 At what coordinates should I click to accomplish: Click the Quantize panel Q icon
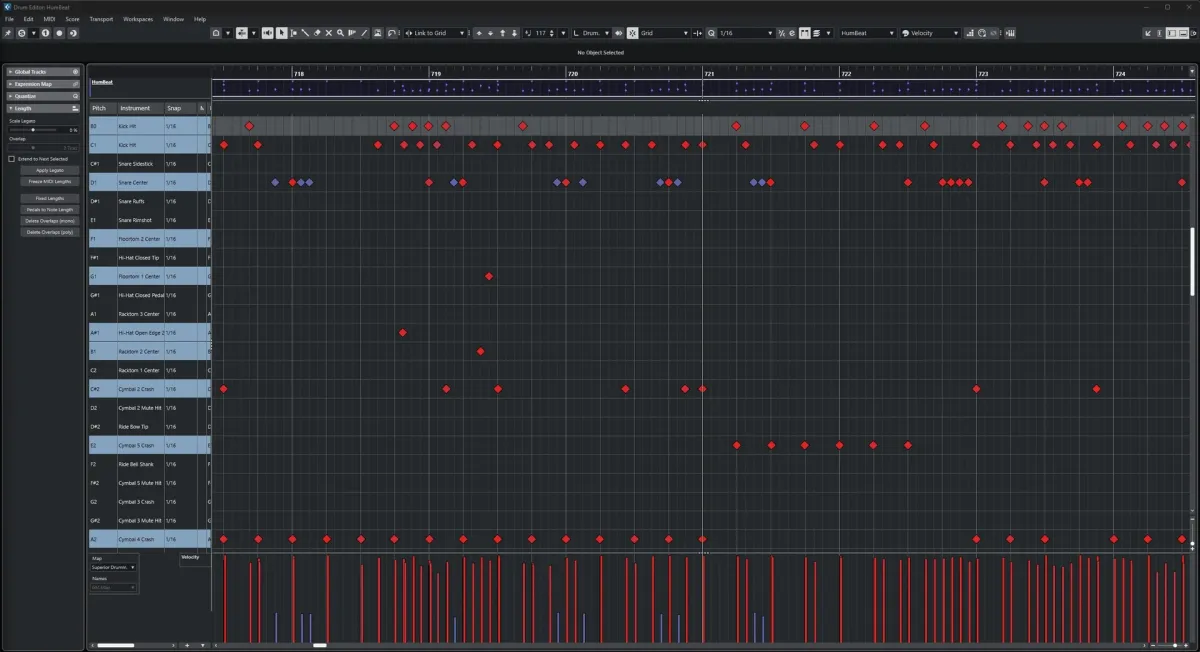(75, 96)
